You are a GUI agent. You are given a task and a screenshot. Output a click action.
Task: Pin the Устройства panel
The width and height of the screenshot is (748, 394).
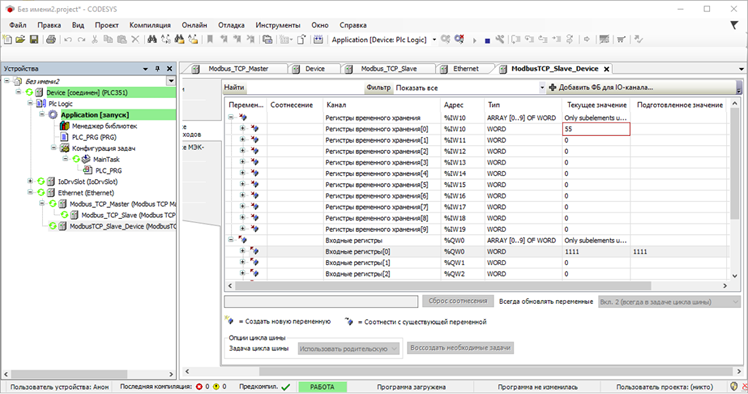point(157,69)
